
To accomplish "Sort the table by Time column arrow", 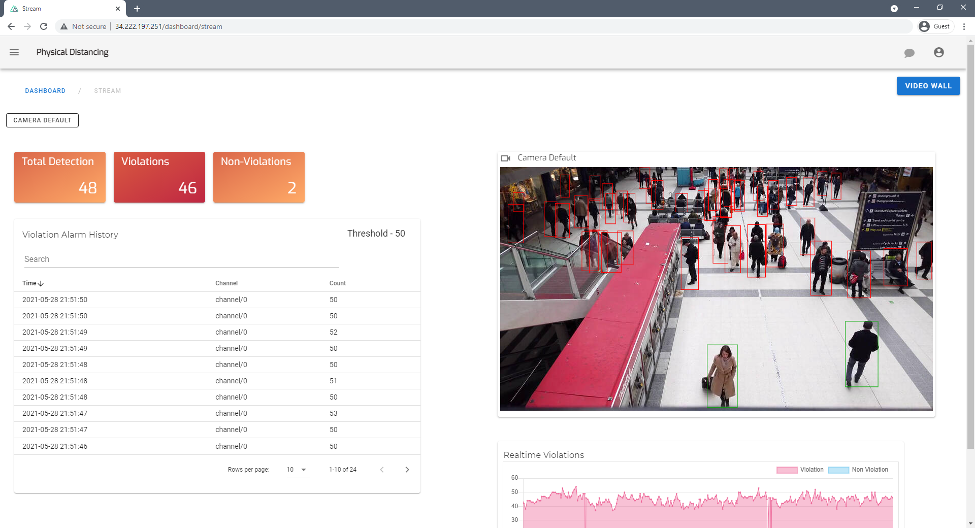I will pos(41,284).
